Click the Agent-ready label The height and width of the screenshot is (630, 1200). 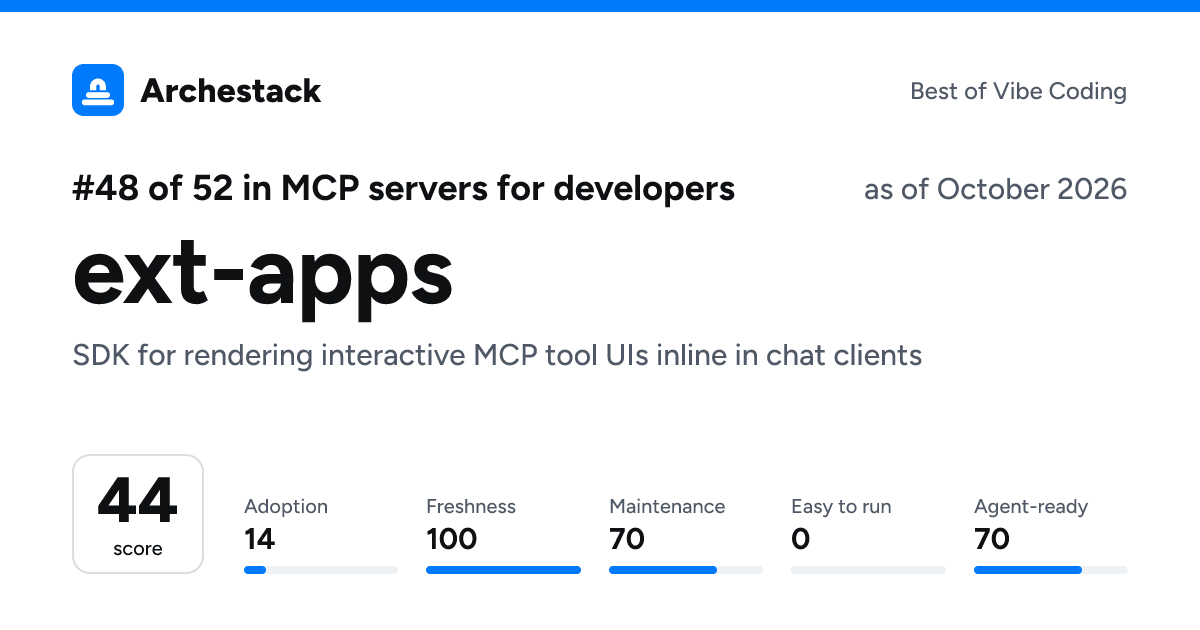coord(1031,507)
